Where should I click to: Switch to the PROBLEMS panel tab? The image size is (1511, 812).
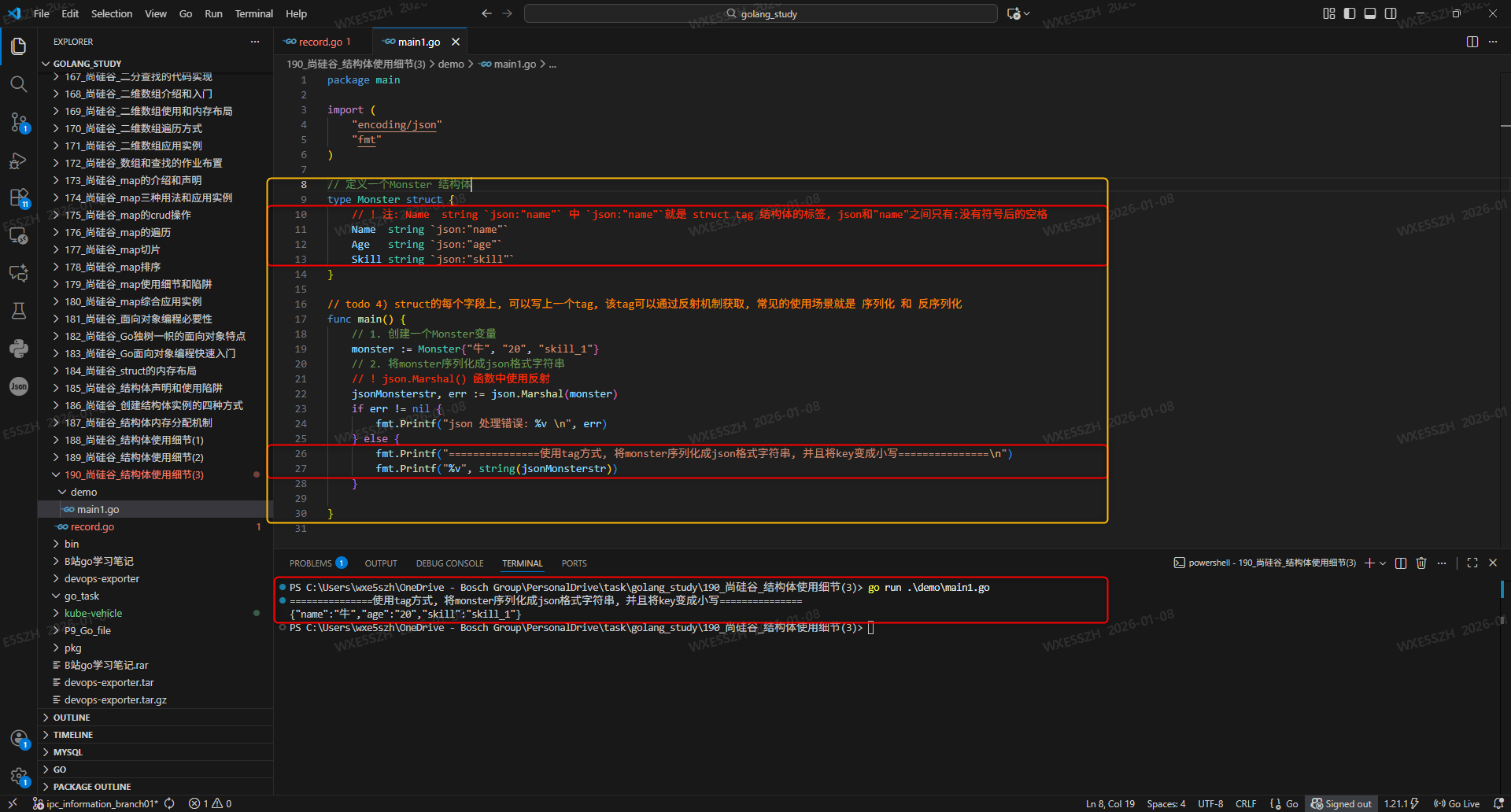click(x=318, y=563)
